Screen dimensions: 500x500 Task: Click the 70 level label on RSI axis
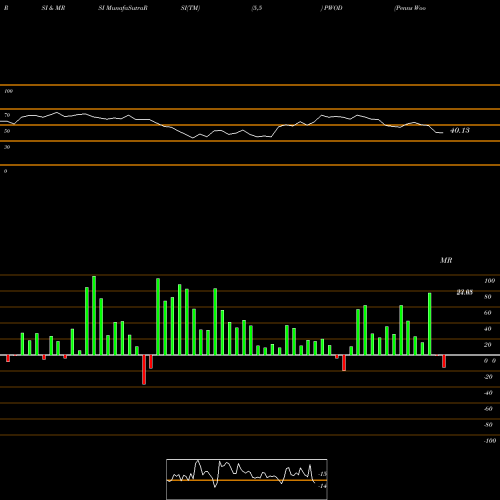pyautogui.click(x=7, y=115)
